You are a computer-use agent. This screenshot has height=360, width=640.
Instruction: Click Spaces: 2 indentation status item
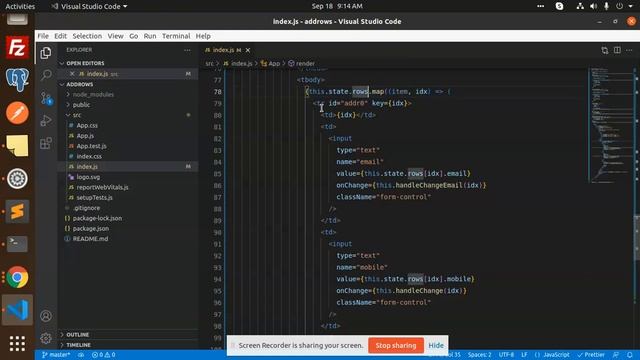(x=479, y=355)
